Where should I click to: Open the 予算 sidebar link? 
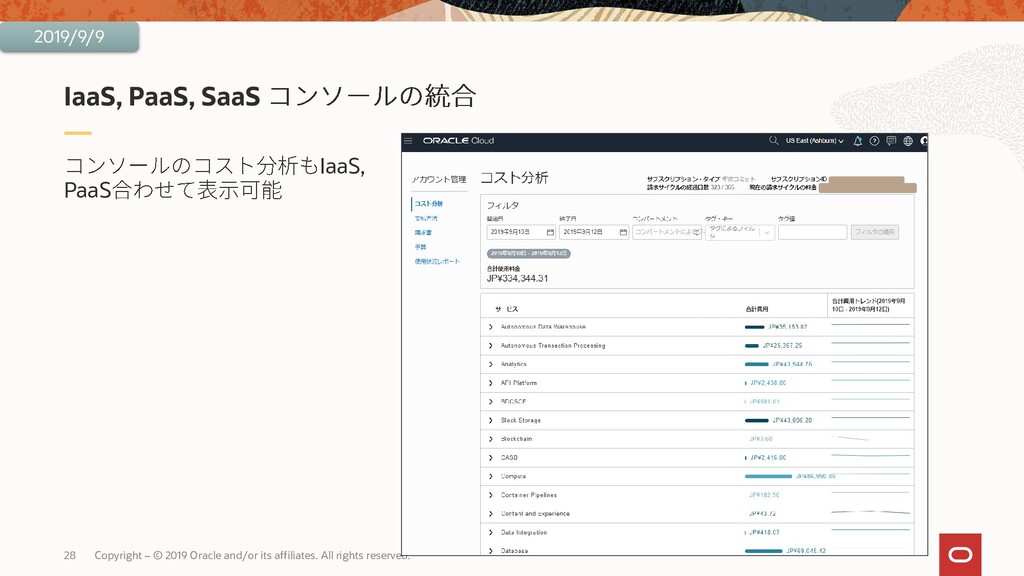(420, 247)
